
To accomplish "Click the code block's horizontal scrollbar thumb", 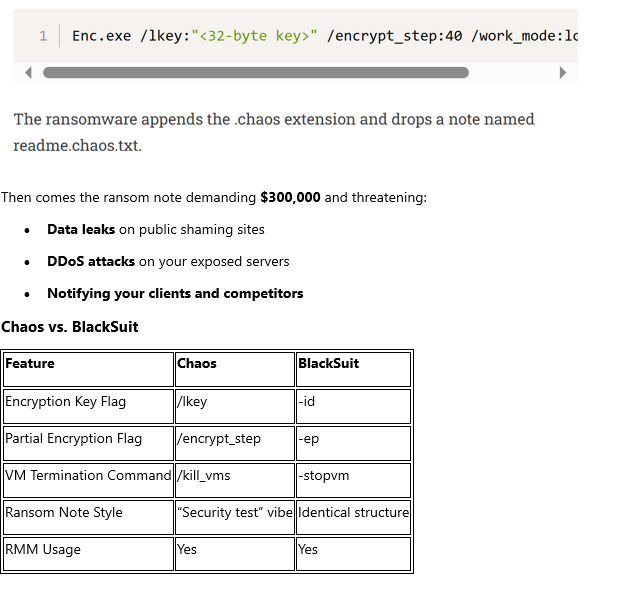I will pyautogui.click(x=255, y=73).
